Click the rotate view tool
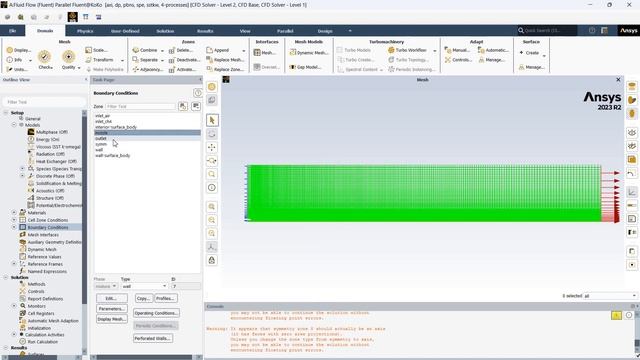The width and height of the screenshot is (640, 360). click(x=212, y=134)
